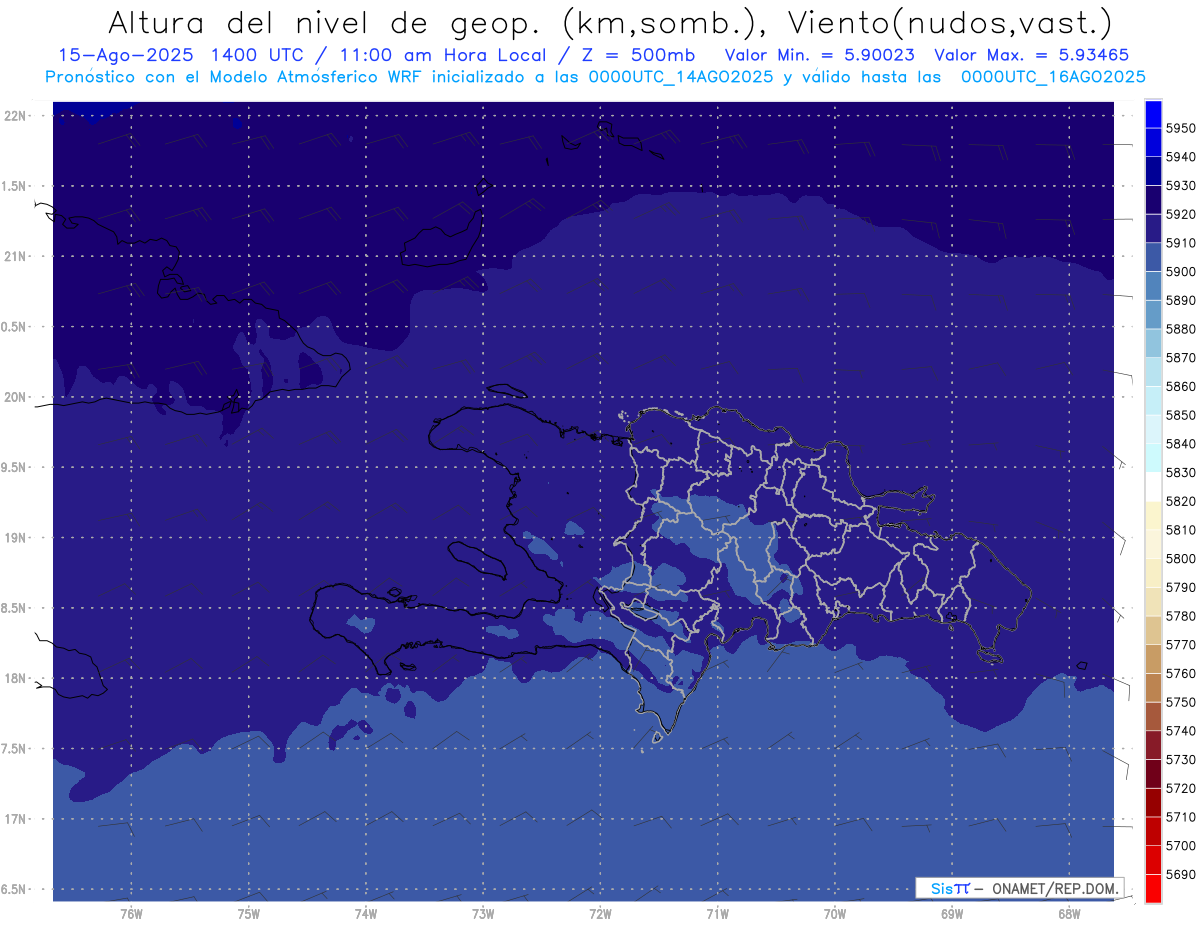Click the '0.5N' latitude axis label
This screenshot has height=927, width=1200.
coord(14,327)
